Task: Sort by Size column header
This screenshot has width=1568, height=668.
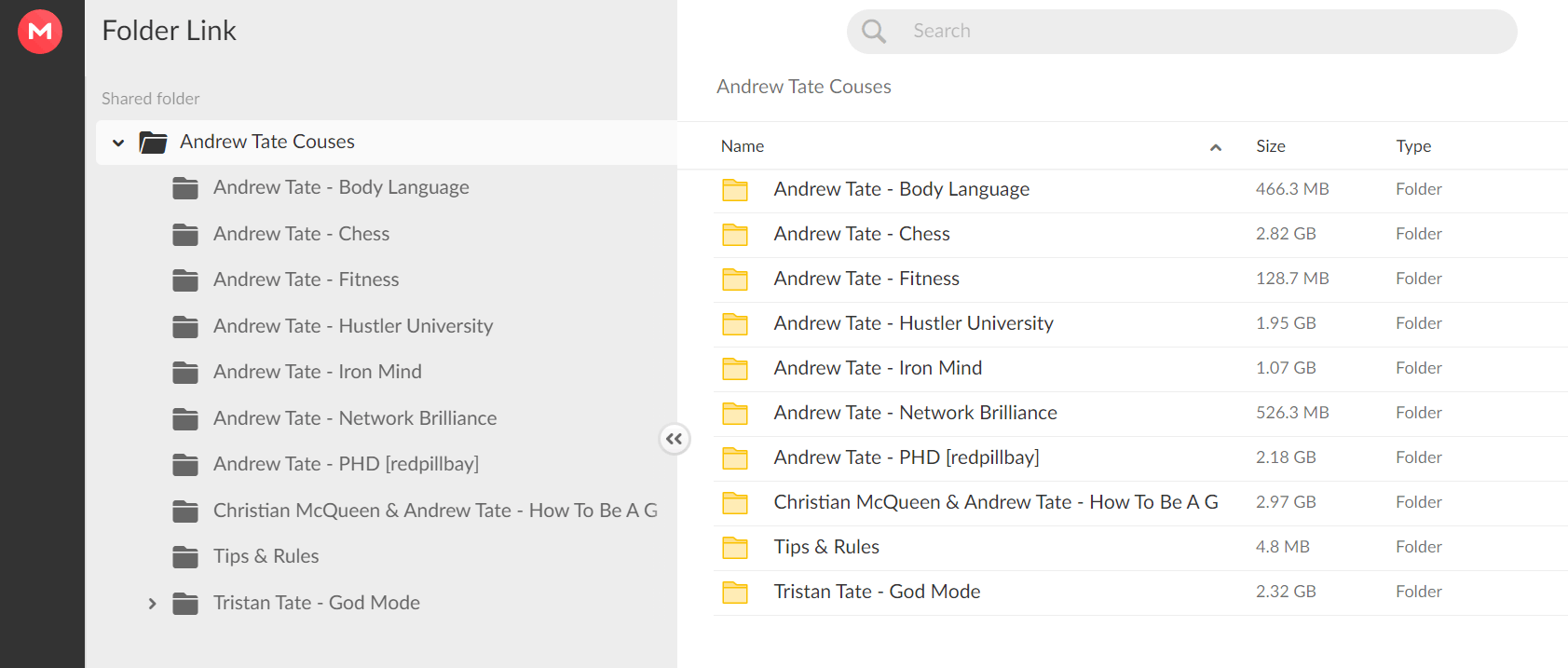Action: [1271, 146]
